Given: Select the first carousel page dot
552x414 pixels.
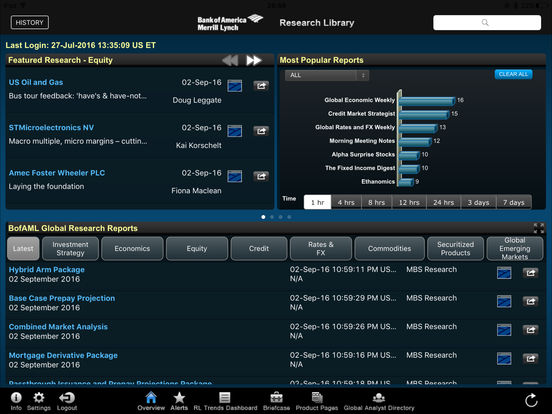Looking at the screenshot, I should tap(263, 217).
